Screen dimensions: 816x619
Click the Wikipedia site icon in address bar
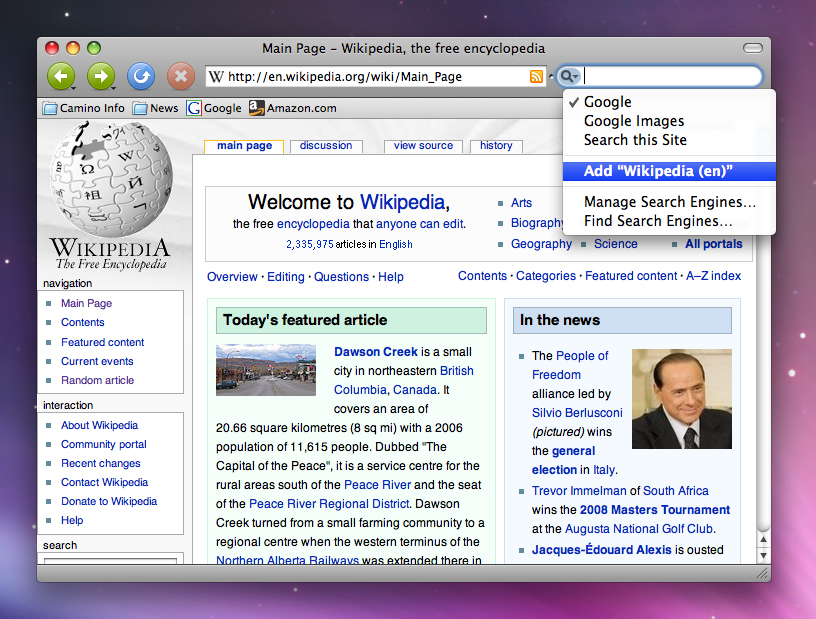coord(216,77)
